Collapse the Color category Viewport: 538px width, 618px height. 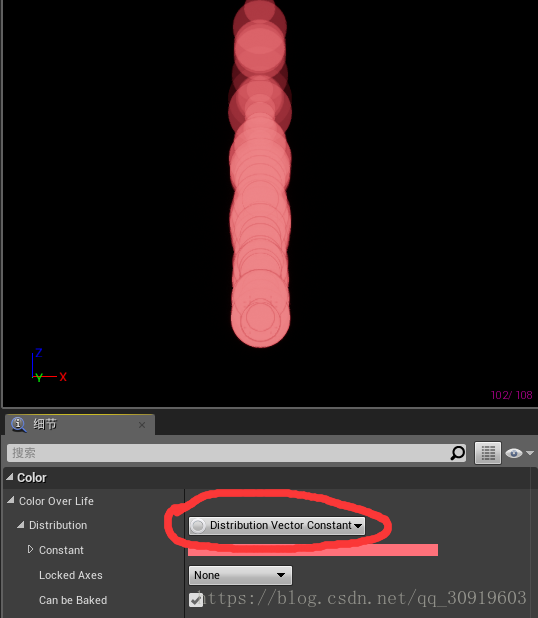click(x=10, y=477)
